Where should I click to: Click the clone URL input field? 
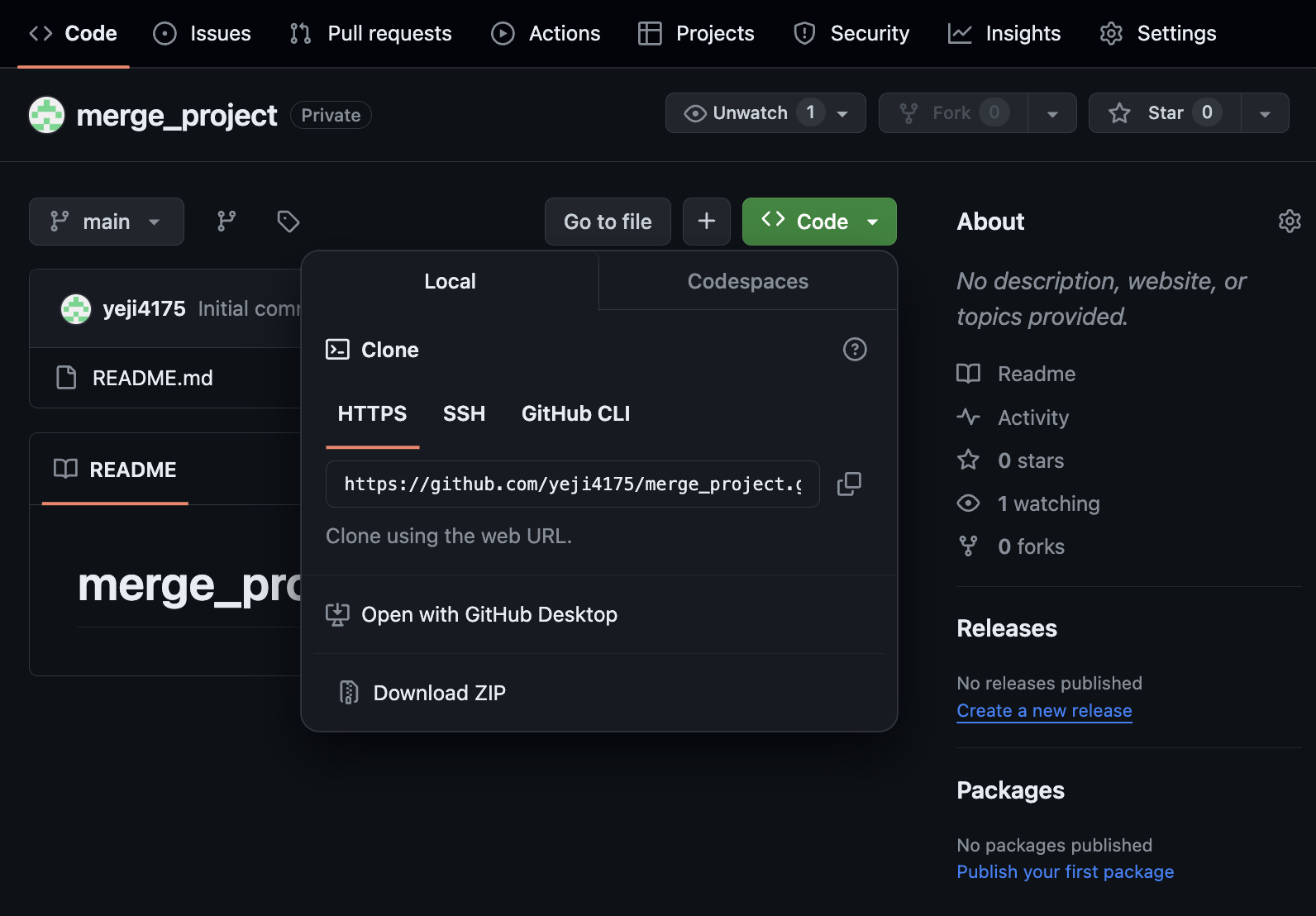[572, 484]
